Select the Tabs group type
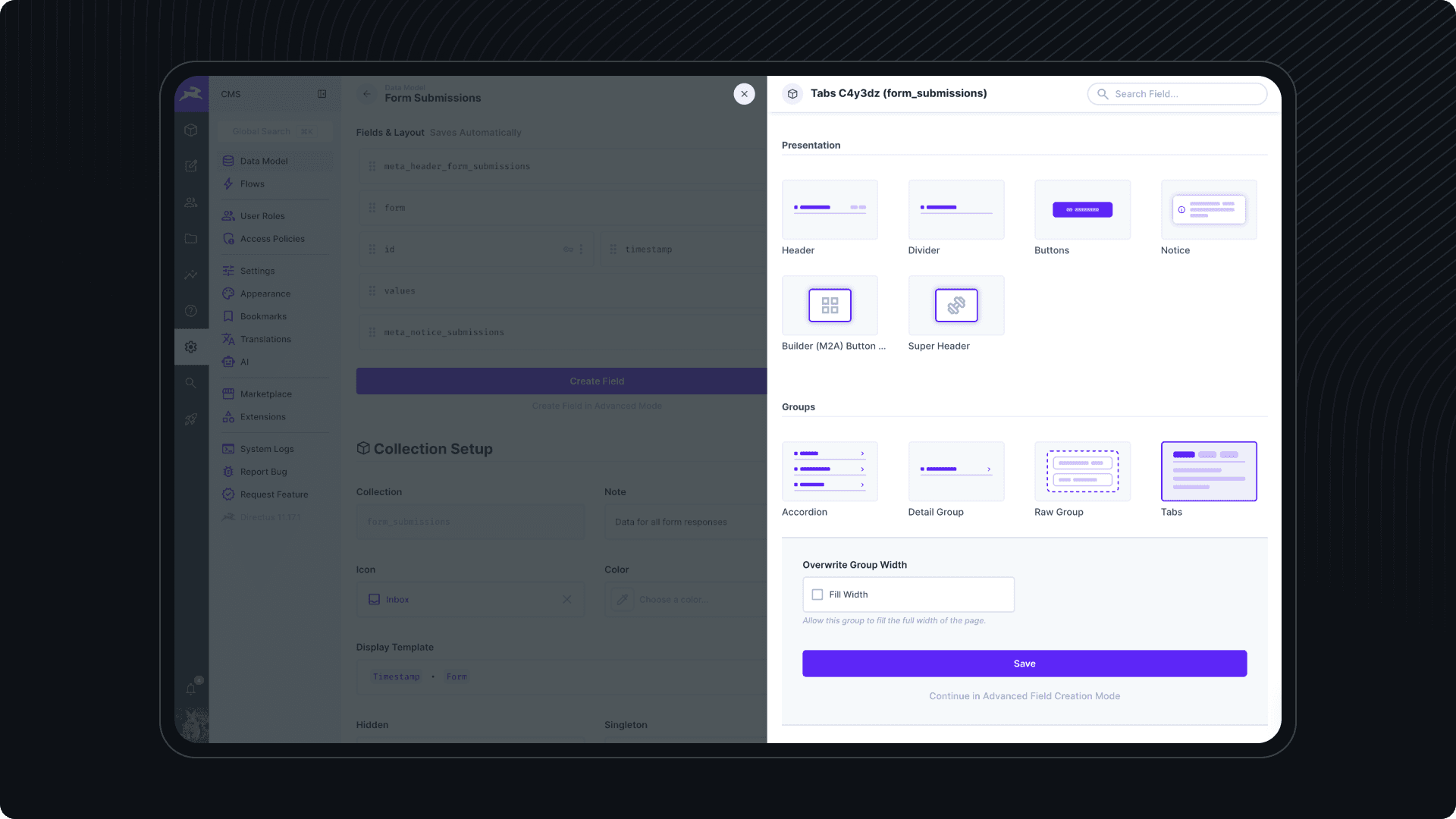Image resolution: width=1456 pixels, height=819 pixels. coord(1209,471)
